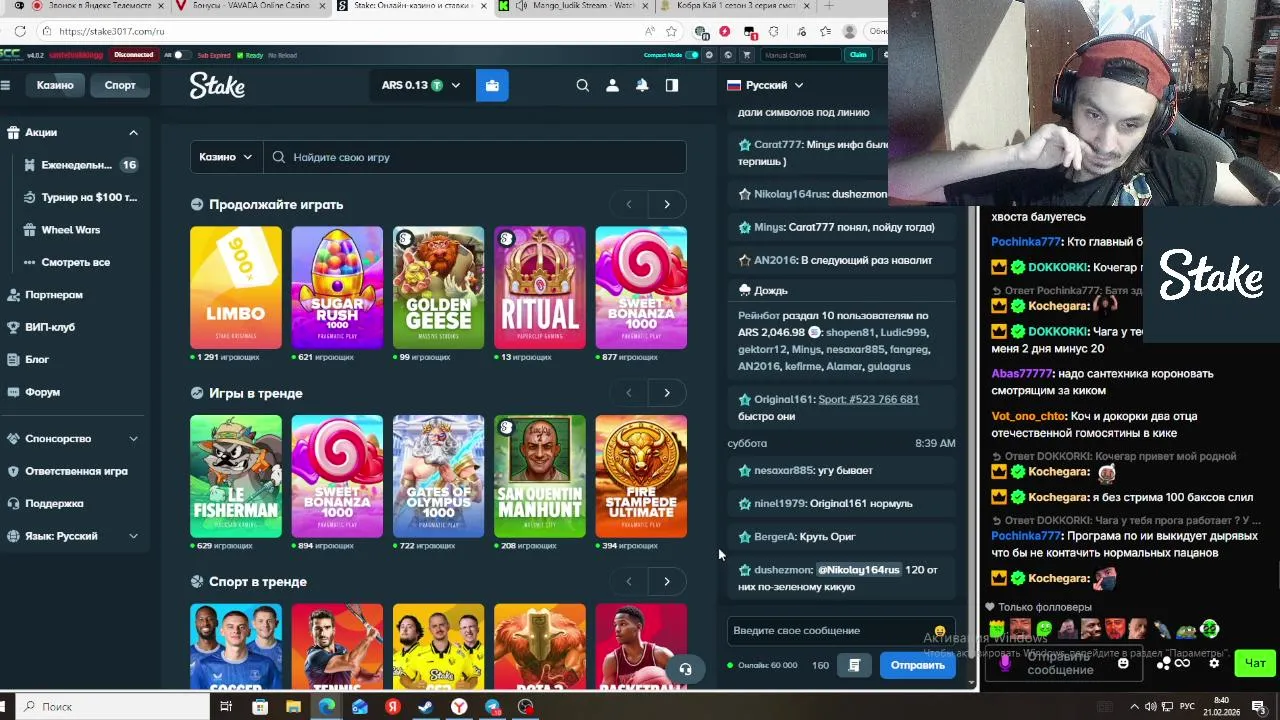The height and width of the screenshot is (720, 1280).
Task: Open the Stake search magnifier icon
Action: tap(582, 86)
